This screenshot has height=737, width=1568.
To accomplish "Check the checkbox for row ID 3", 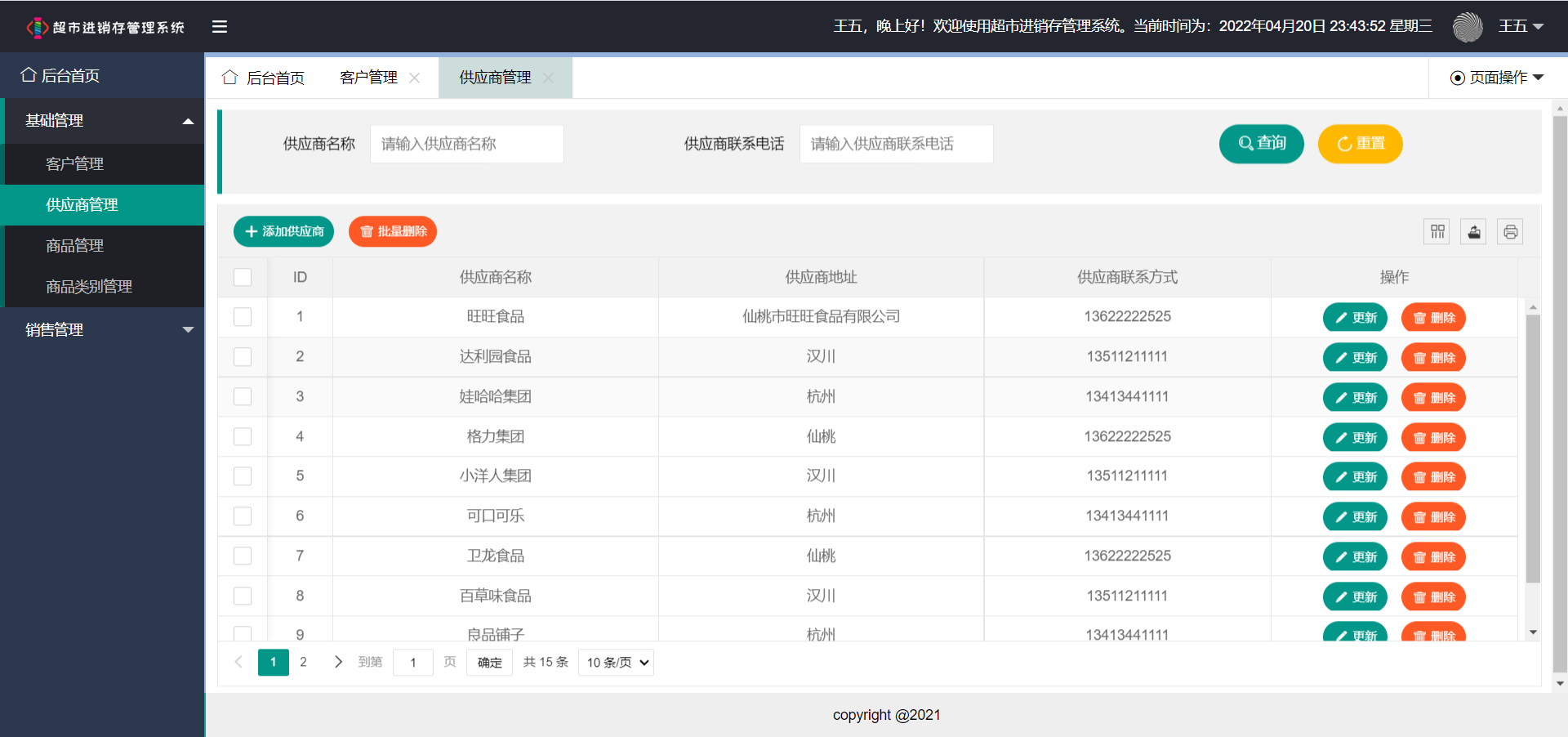I will [243, 396].
